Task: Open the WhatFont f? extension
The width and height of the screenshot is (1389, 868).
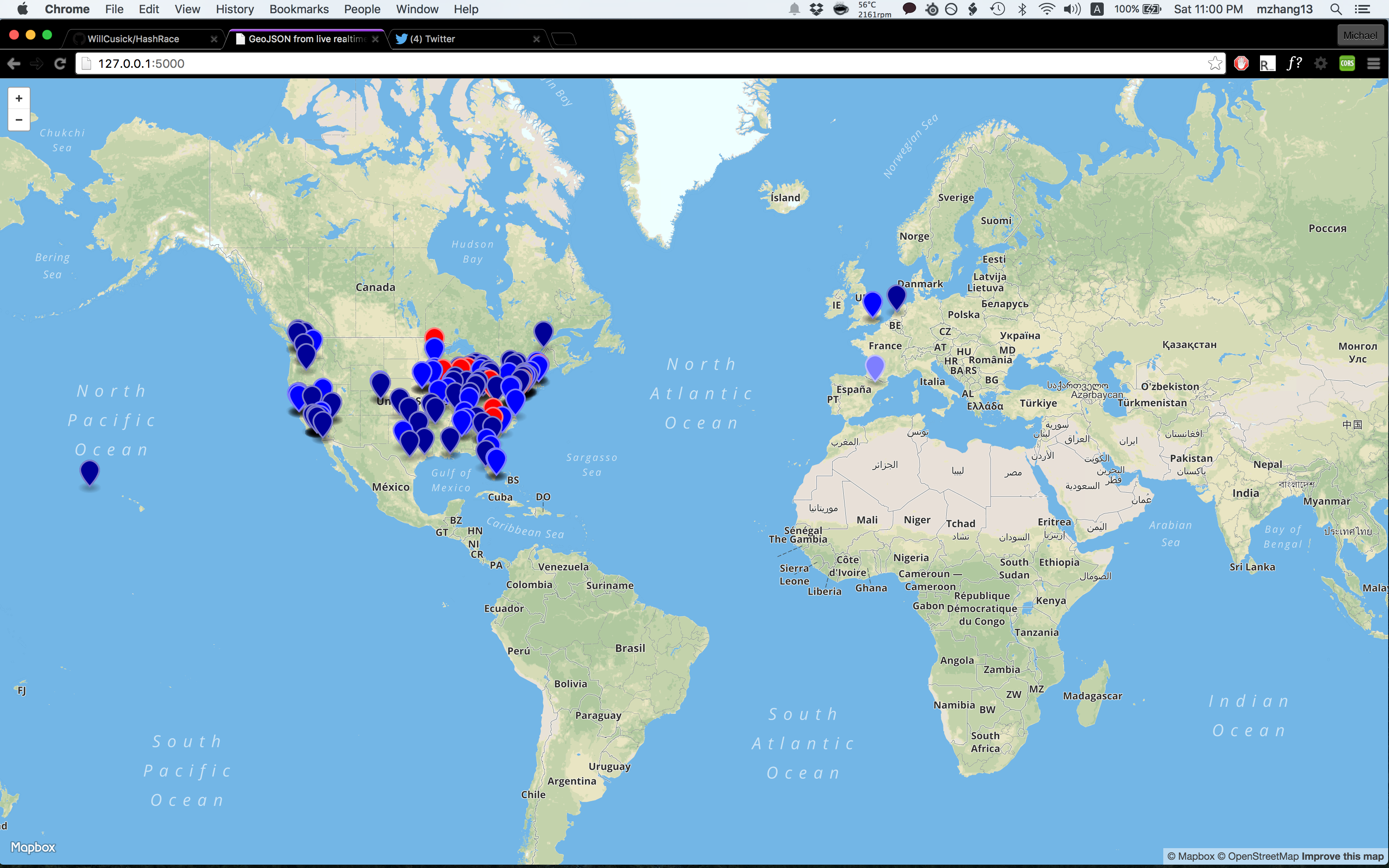Action: pyautogui.click(x=1294, y=64)
